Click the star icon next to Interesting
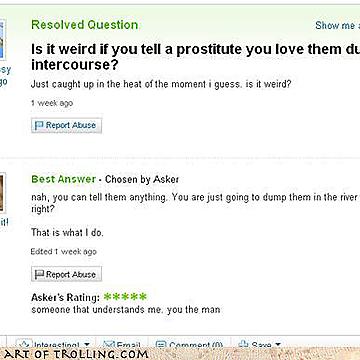Image resolution: width=360 pixels, height=360 pixels. 24,344
